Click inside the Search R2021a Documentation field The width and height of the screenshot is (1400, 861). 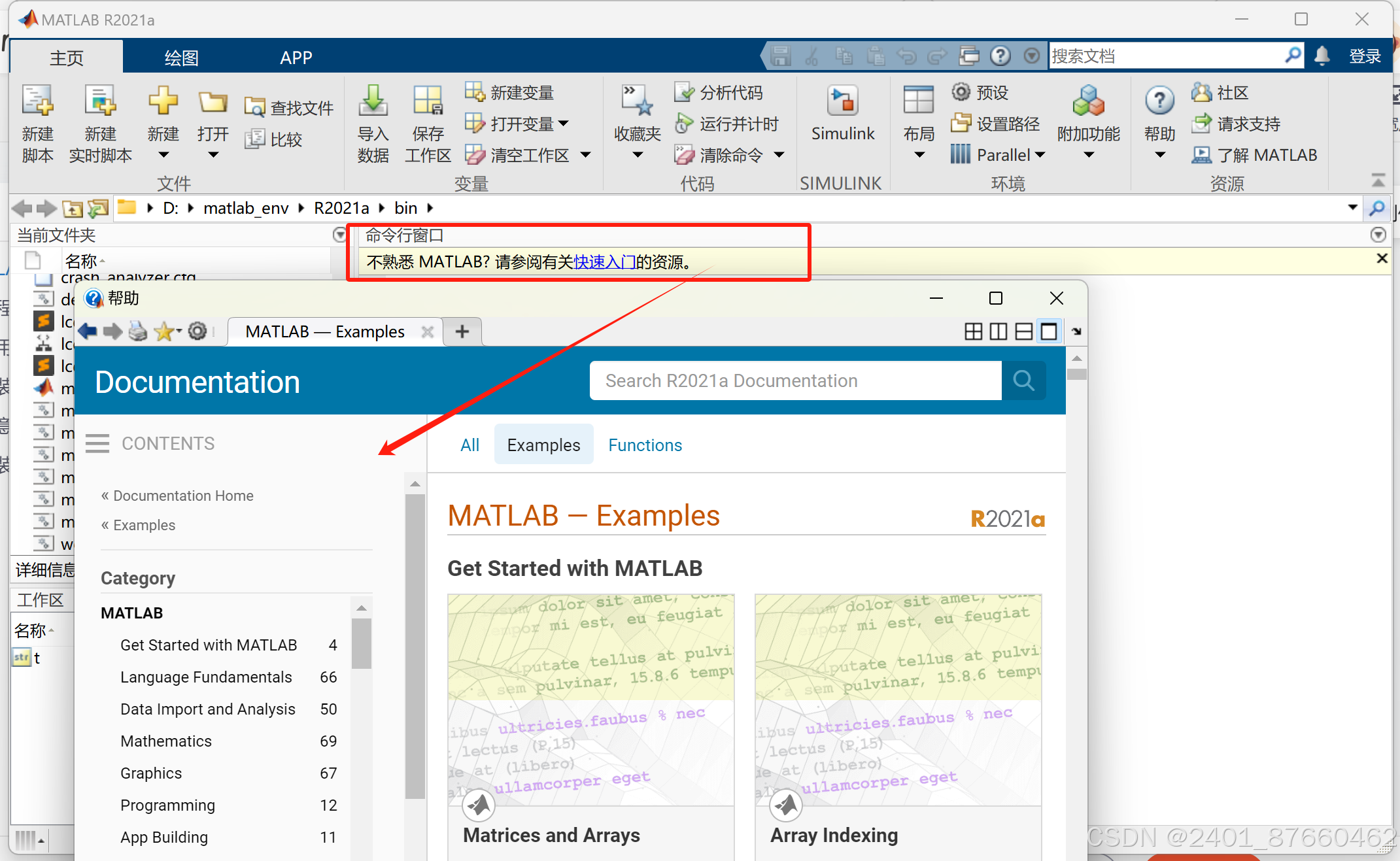[785, 380]
